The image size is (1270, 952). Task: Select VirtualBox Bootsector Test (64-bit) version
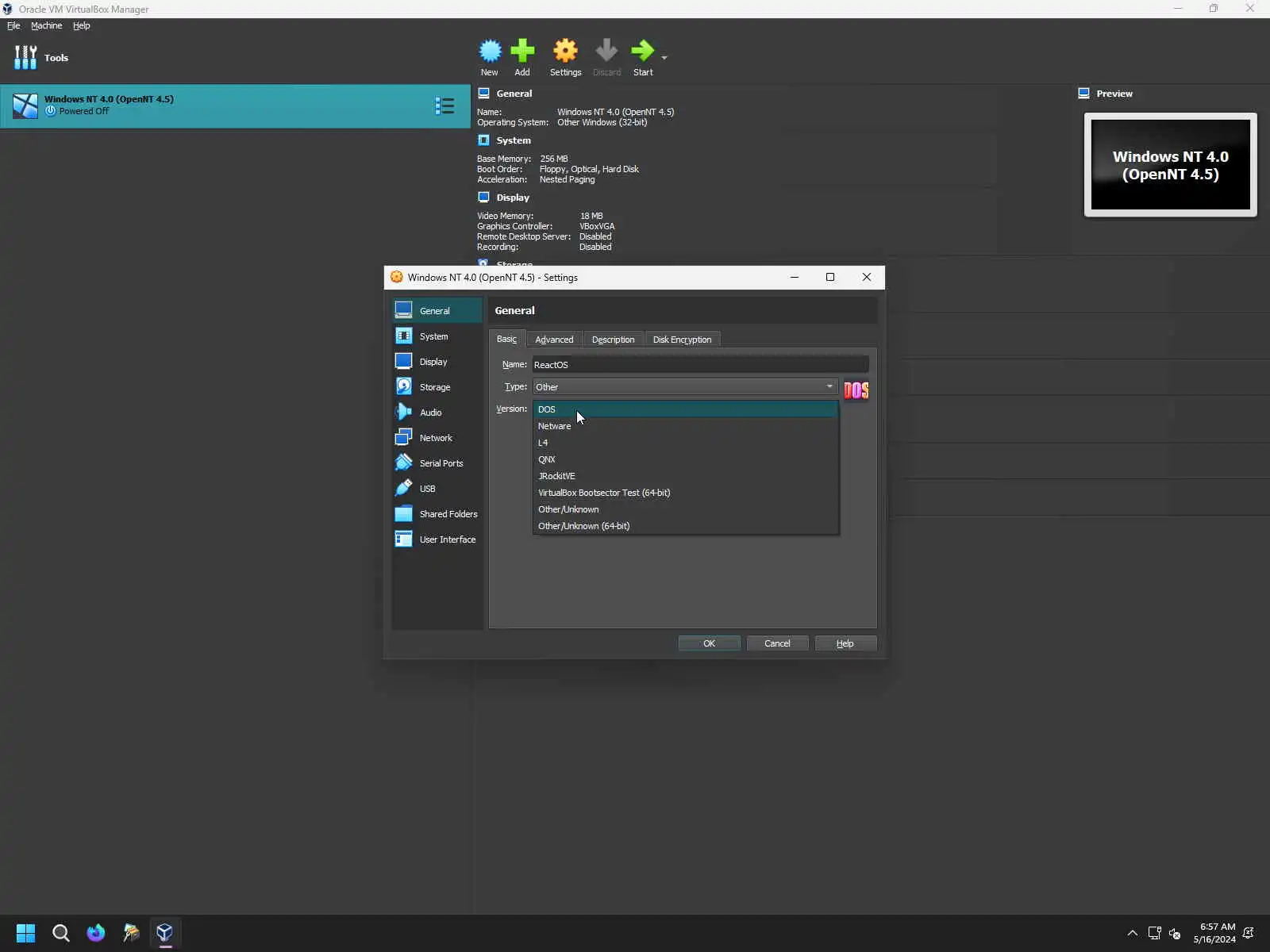tap(685, 493)
